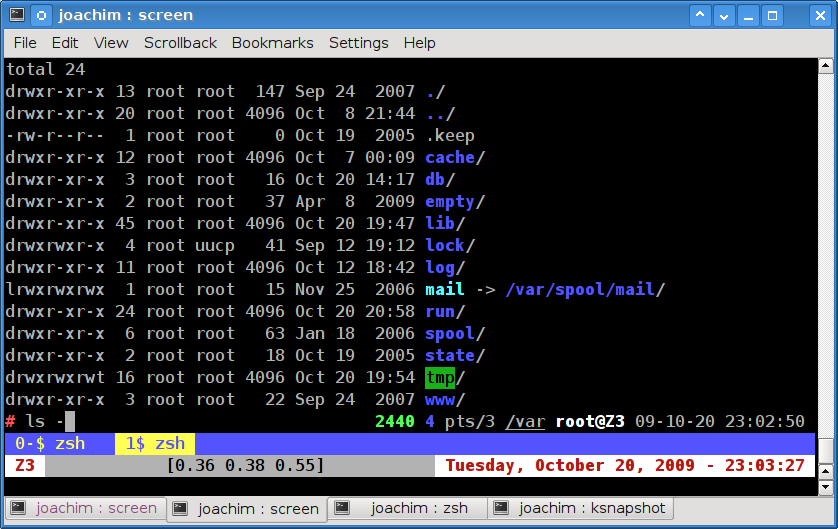Open the Settings menu
Screen dimensions: 838x529
tap(358, 43)
